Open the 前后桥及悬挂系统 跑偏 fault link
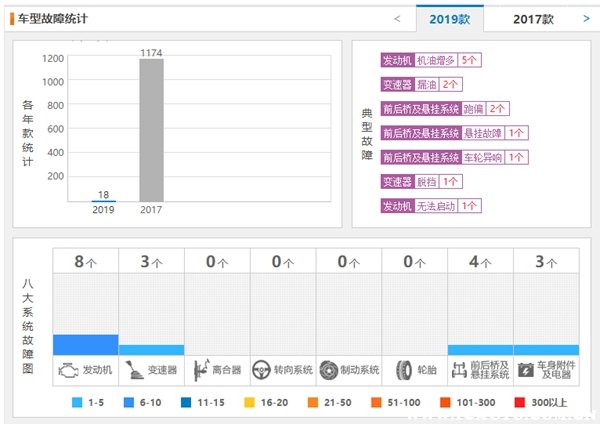 445,109
